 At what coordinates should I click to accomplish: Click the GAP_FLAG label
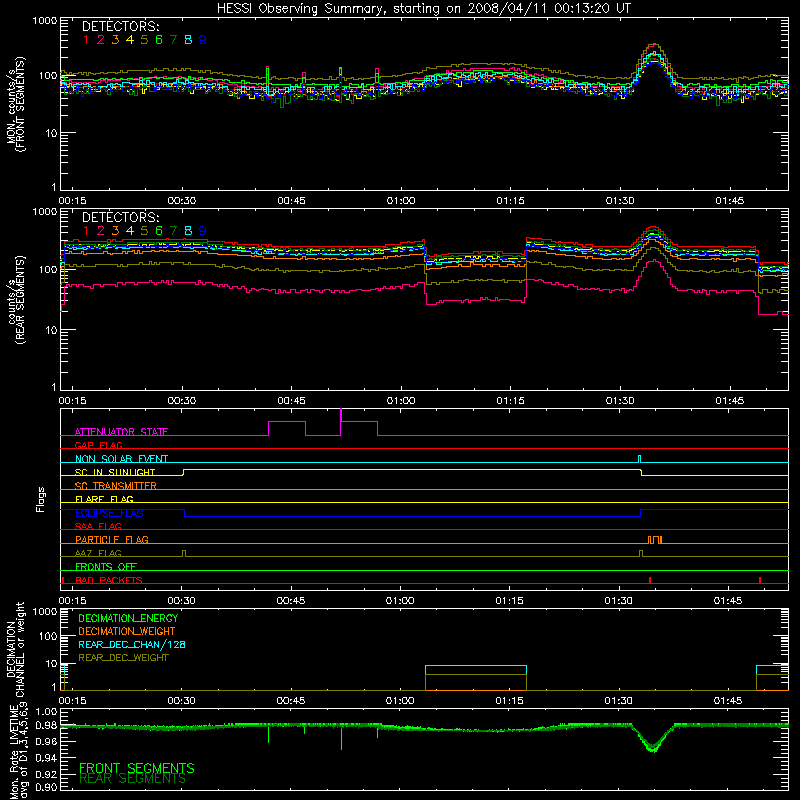point(98,445)
